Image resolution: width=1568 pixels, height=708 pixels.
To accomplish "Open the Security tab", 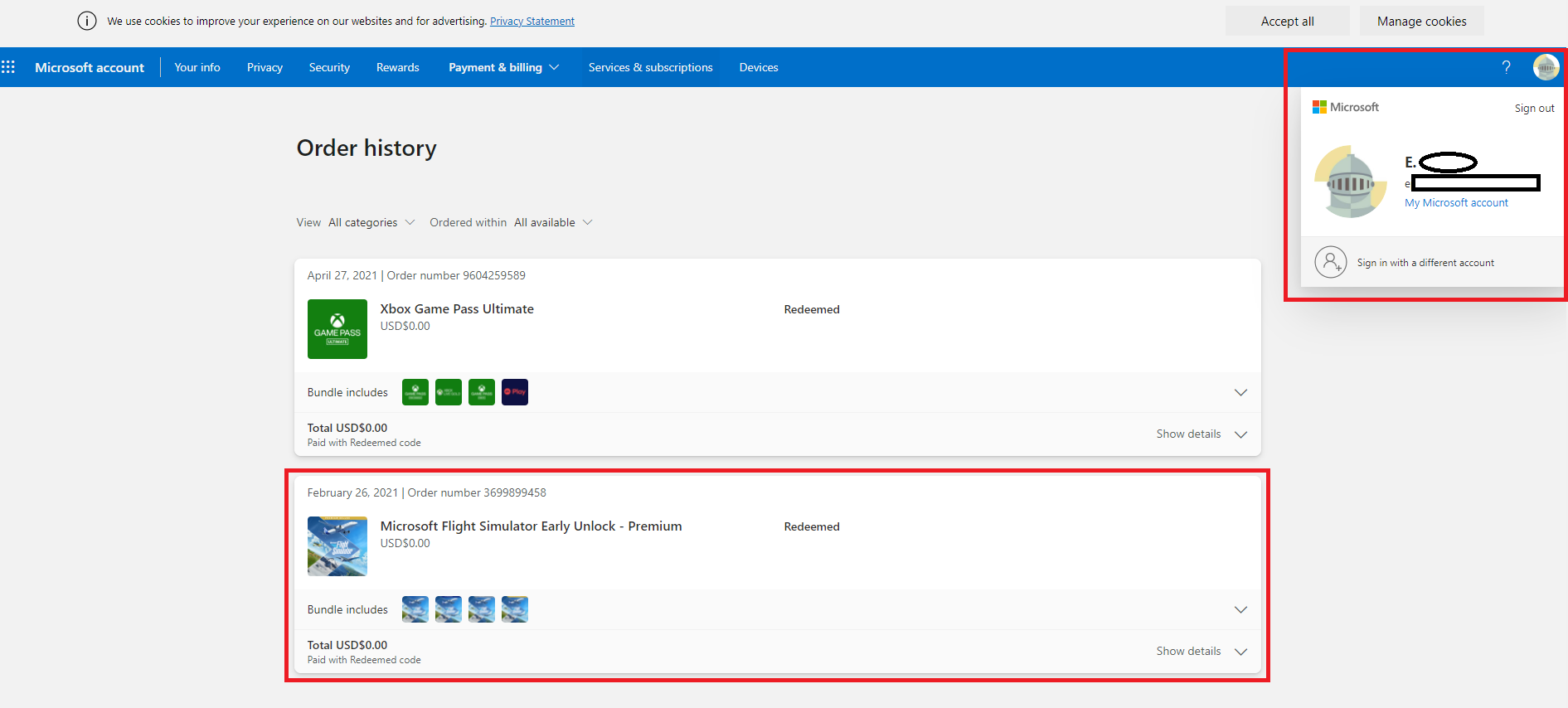I will 329,67.
